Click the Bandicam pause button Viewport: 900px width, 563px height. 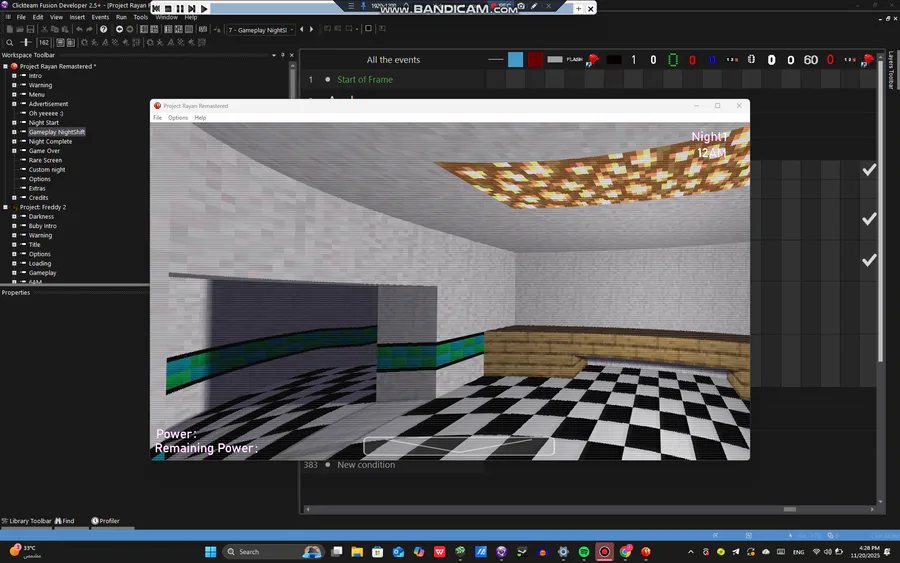click(x=180, y=9)
